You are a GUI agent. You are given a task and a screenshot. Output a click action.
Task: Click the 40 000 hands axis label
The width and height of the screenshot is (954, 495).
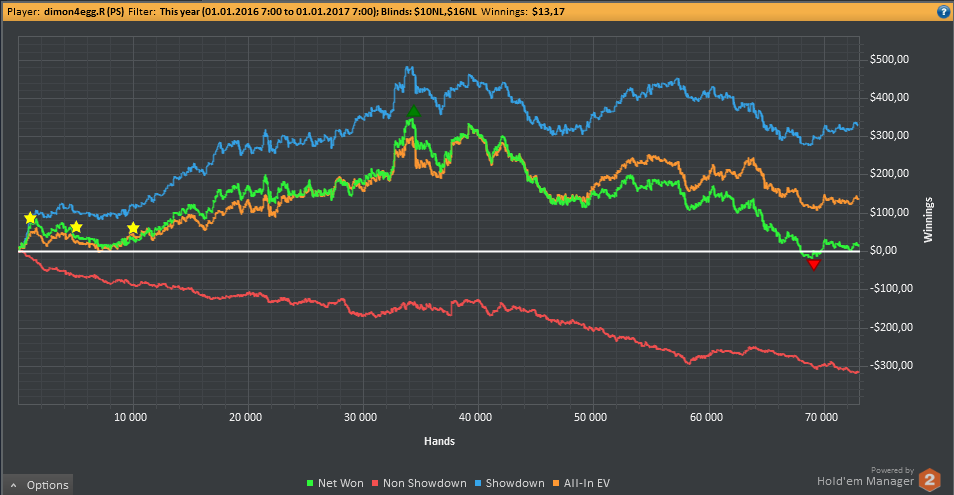[x=475, y=417]
